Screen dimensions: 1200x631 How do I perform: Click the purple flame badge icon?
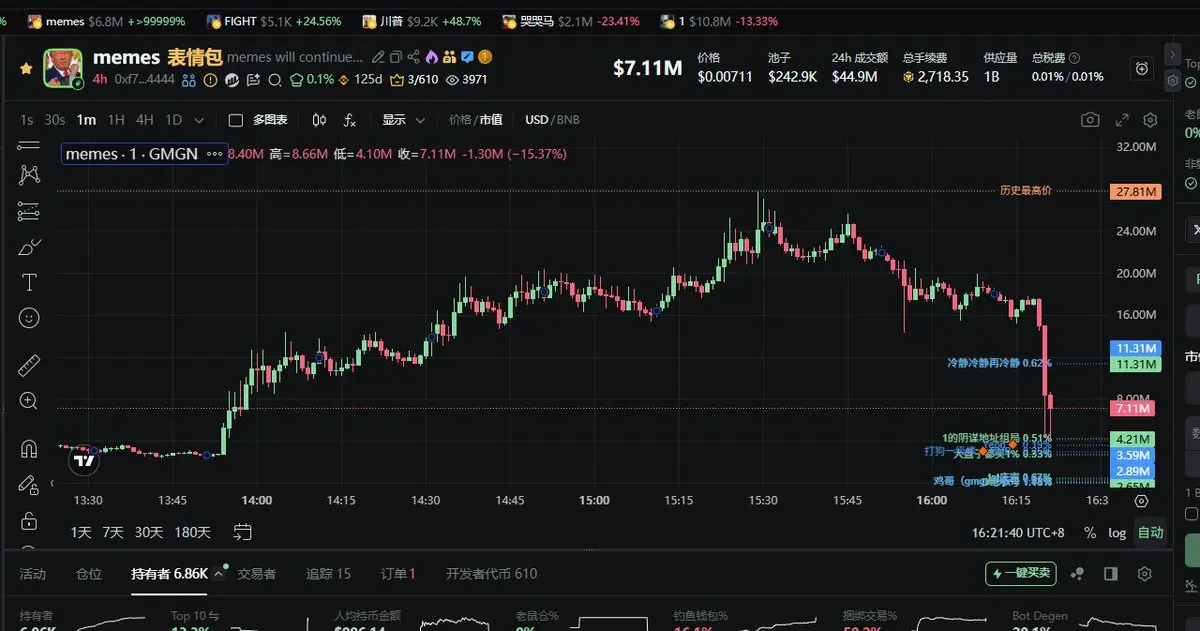coord(432,57)
